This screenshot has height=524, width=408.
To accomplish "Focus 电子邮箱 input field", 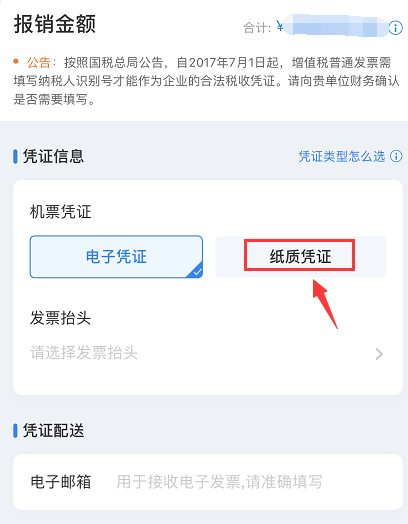I will coord(219,482).
